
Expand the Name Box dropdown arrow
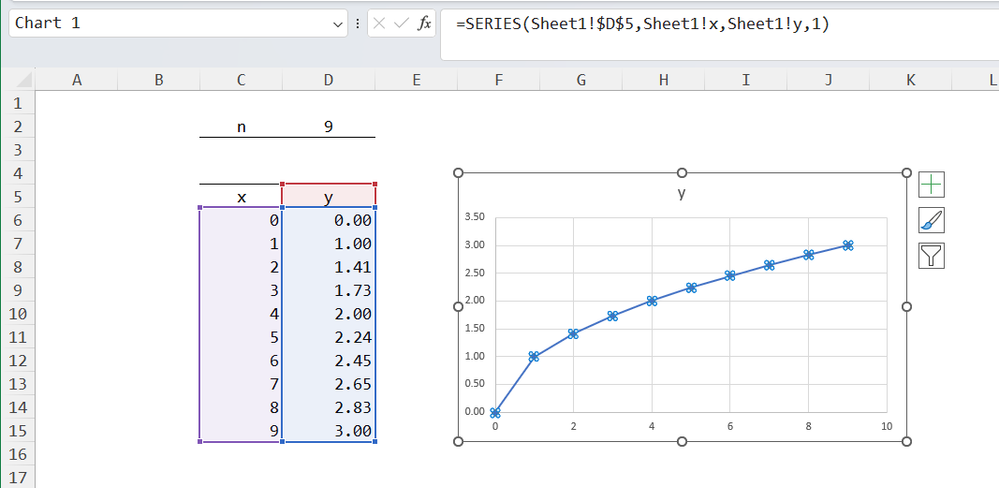click(x=338, y=24)
